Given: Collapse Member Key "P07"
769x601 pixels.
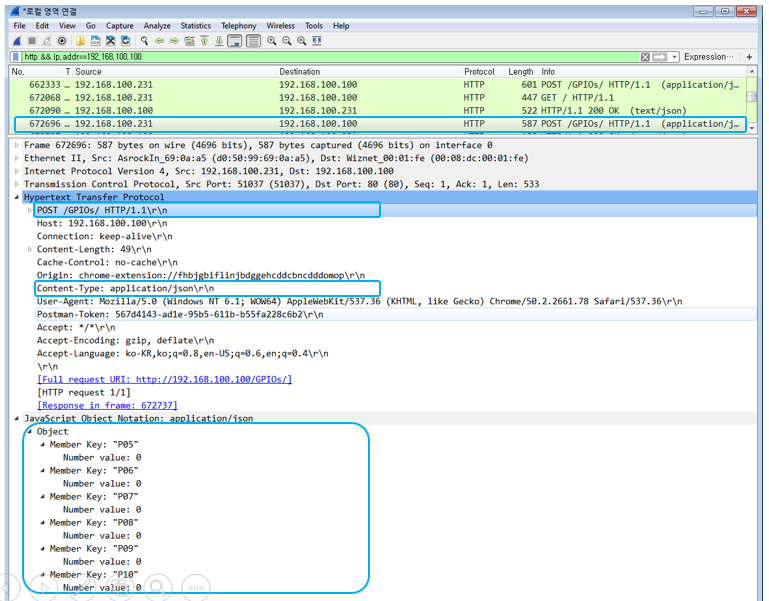Looking at the screenshot, I should point(43,496).
